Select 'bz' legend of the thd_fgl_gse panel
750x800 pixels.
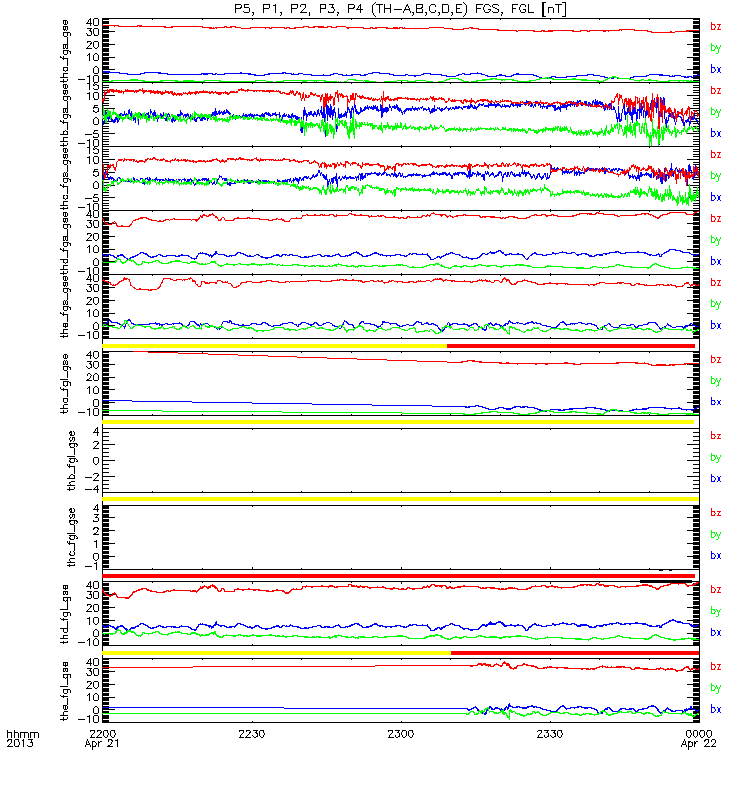(x=715, y=589)
